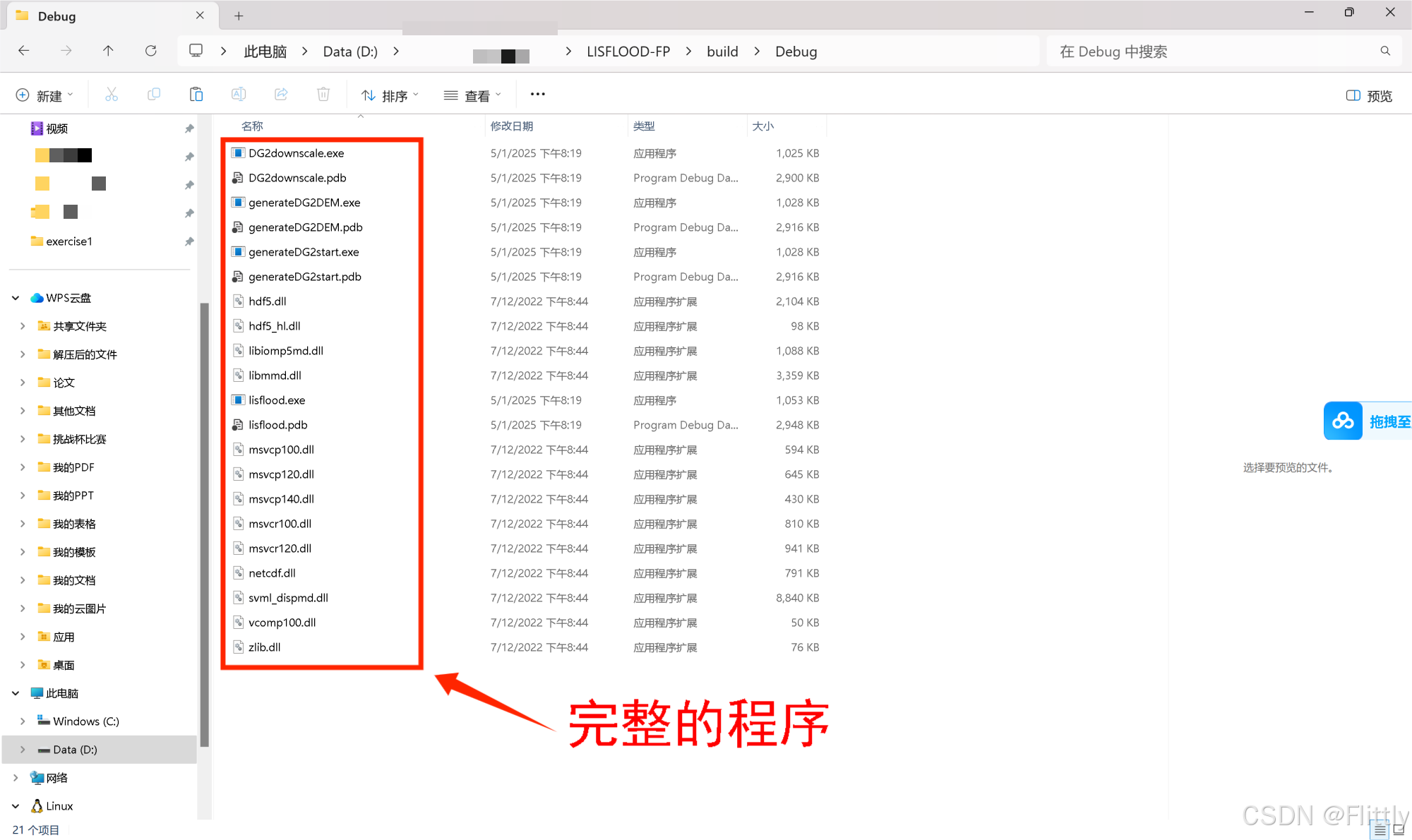The height and width of the screenshot is (840, 1412).
Task: Open the 查看 view options dropdown
Action: pos(472,94)
